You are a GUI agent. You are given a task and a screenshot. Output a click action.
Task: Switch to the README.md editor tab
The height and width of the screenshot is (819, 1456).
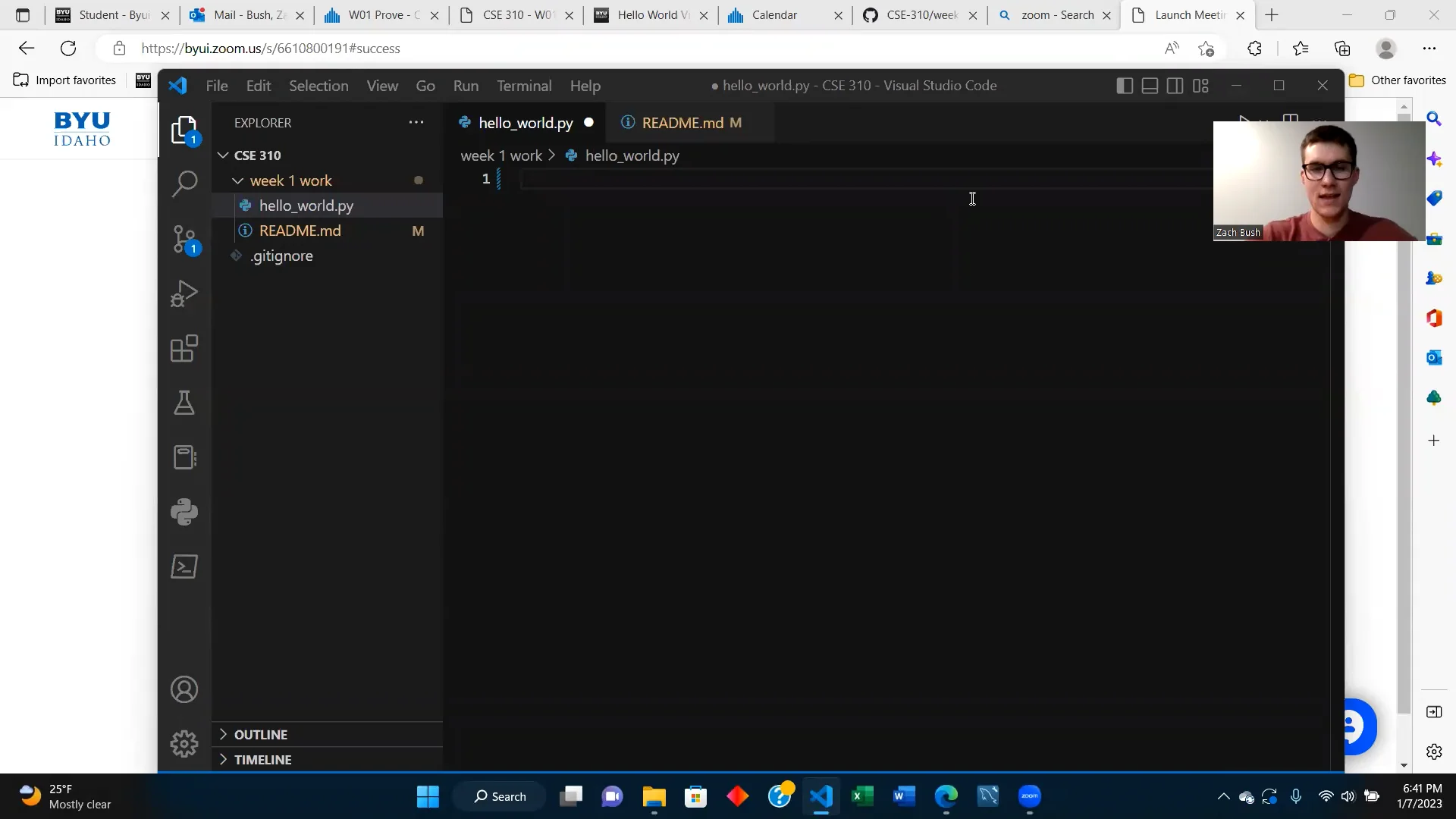pos(681,122)
